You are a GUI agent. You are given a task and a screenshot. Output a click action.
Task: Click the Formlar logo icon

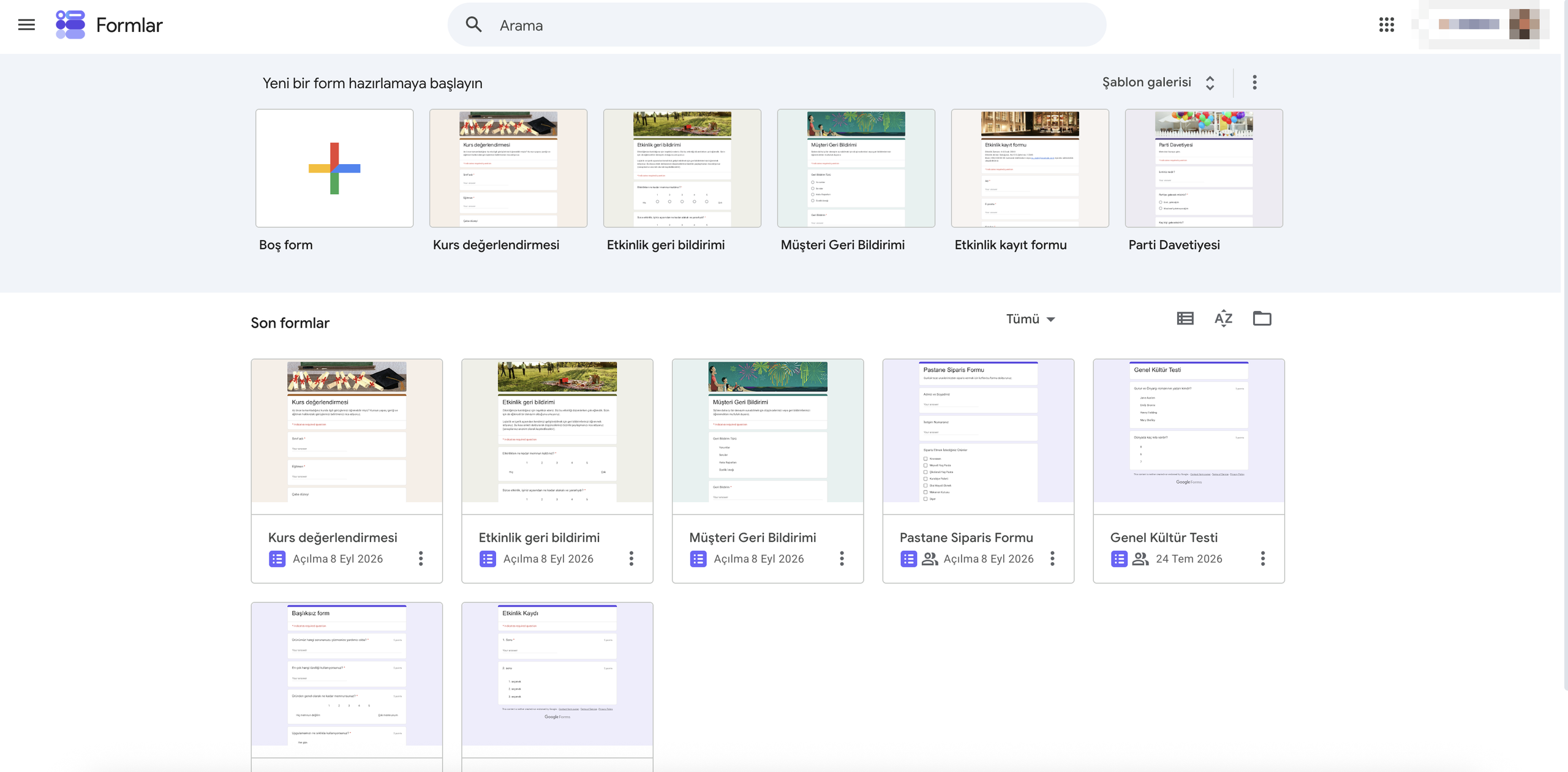point(70,25)
